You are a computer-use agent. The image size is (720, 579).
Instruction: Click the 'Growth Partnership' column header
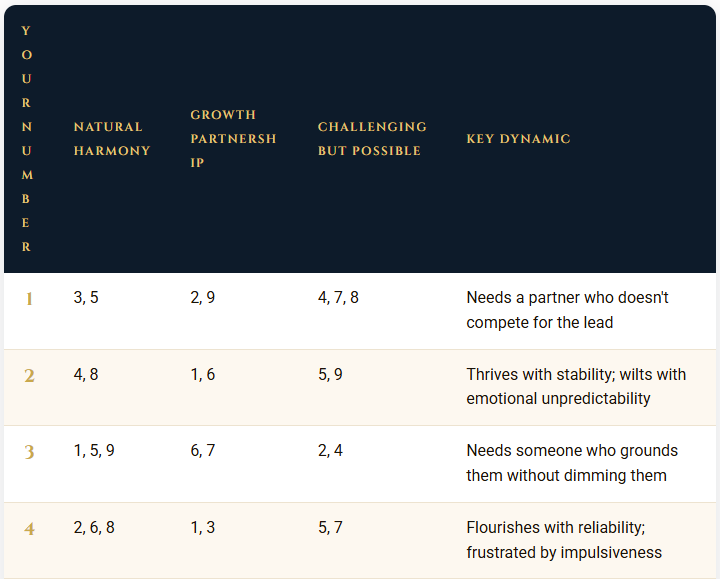click(x=233, y=139)
